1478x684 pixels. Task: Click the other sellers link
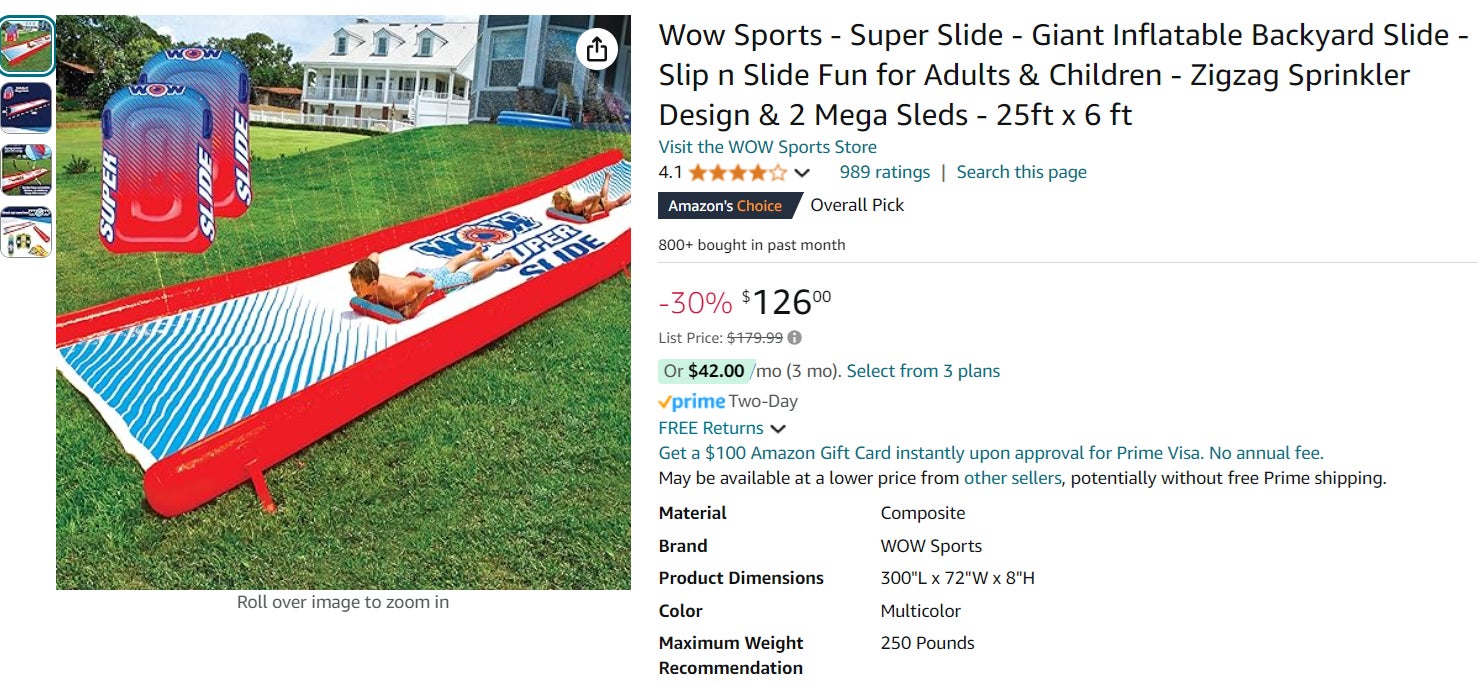pos(1012,478)
